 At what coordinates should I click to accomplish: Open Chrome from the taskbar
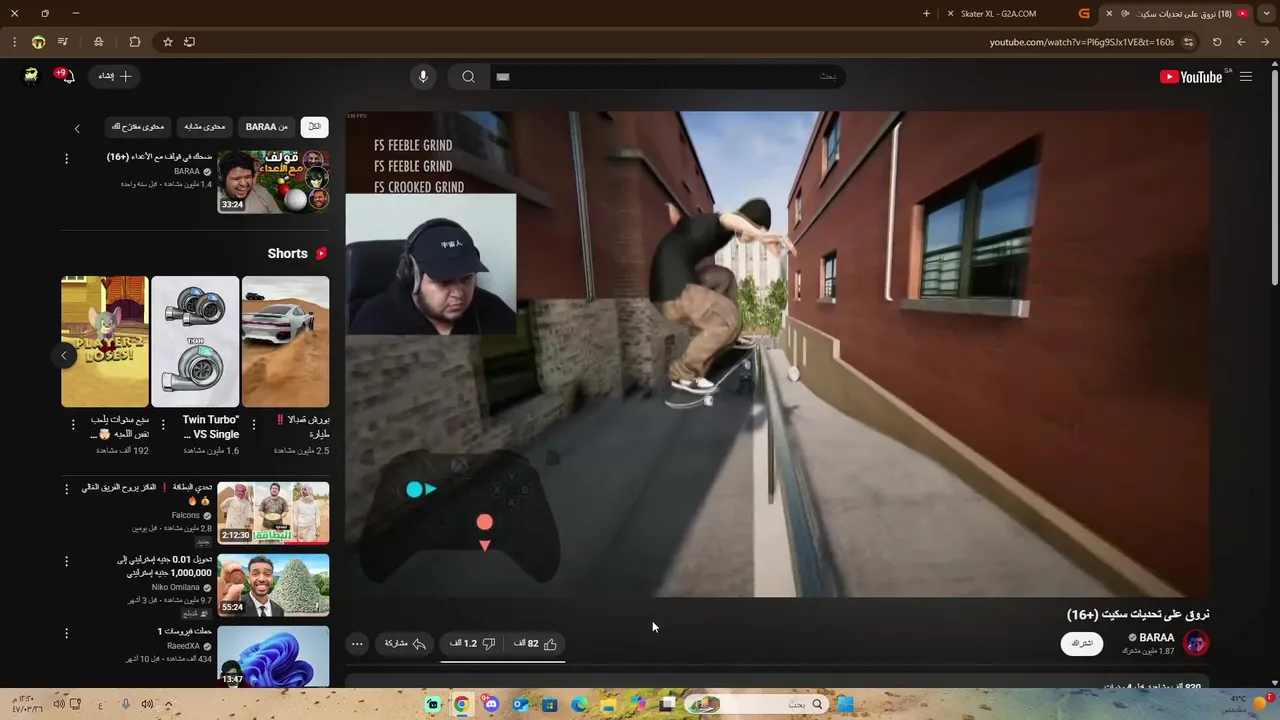pyautogui.click(x=461, y=704)
